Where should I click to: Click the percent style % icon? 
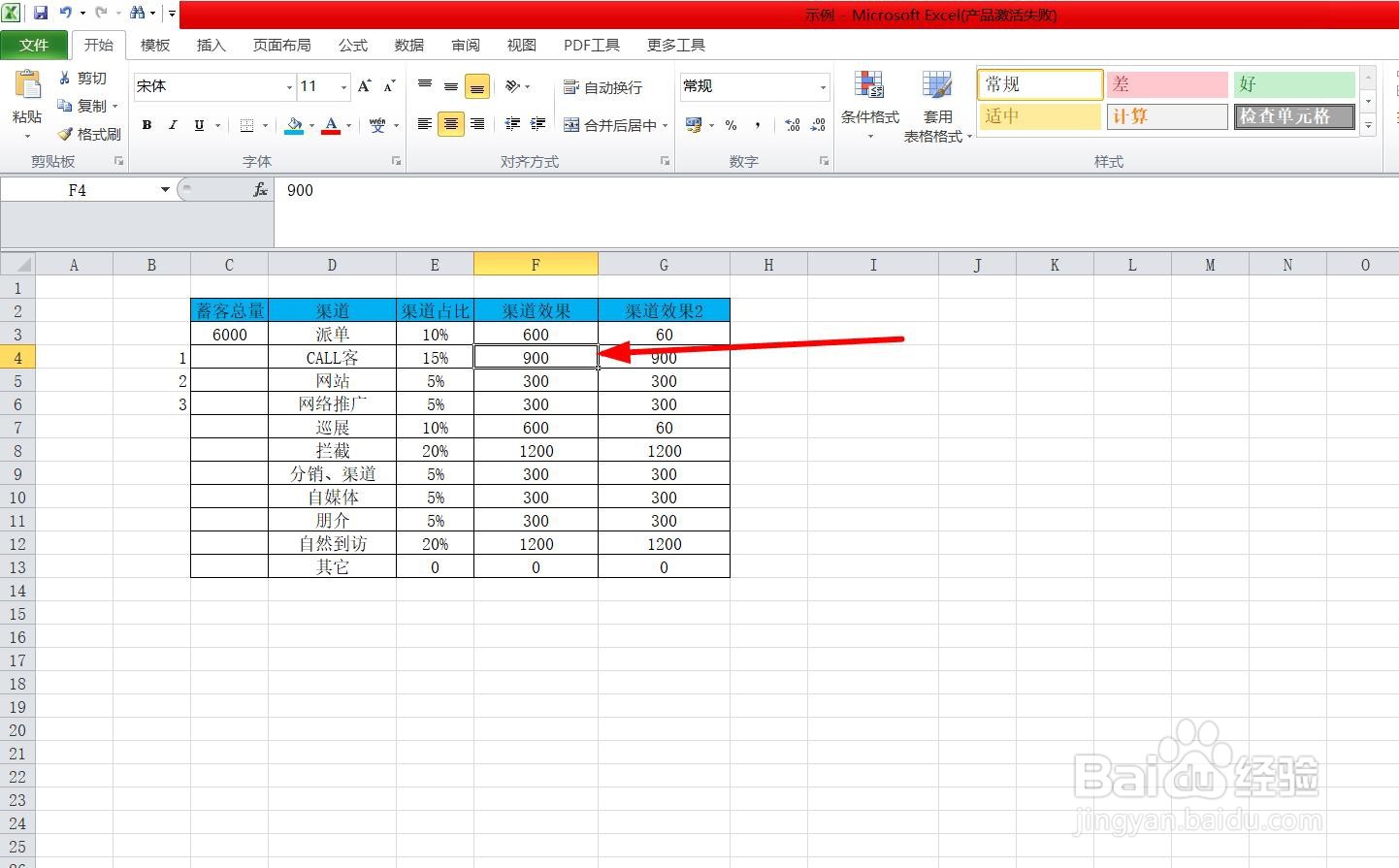[x=731, y=125]
